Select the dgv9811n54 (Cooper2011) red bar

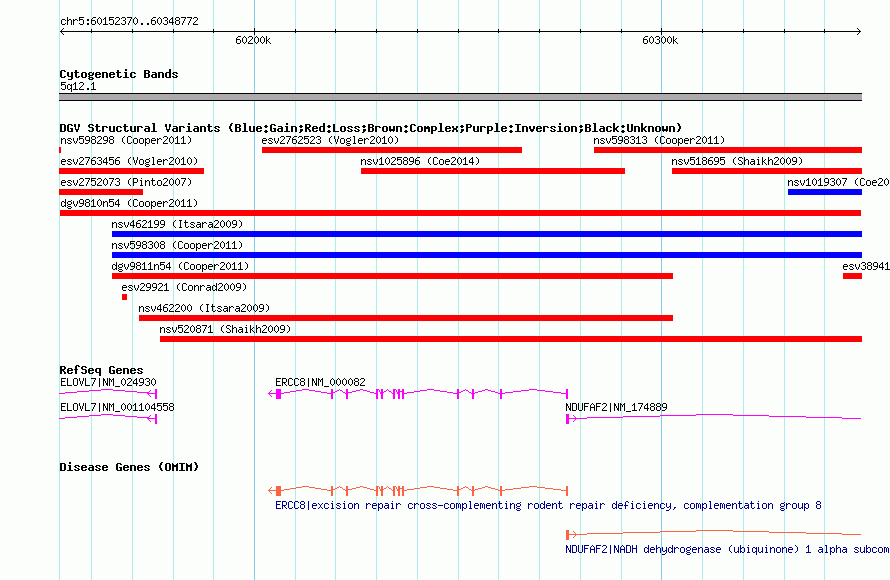click(x=392, y=276)
